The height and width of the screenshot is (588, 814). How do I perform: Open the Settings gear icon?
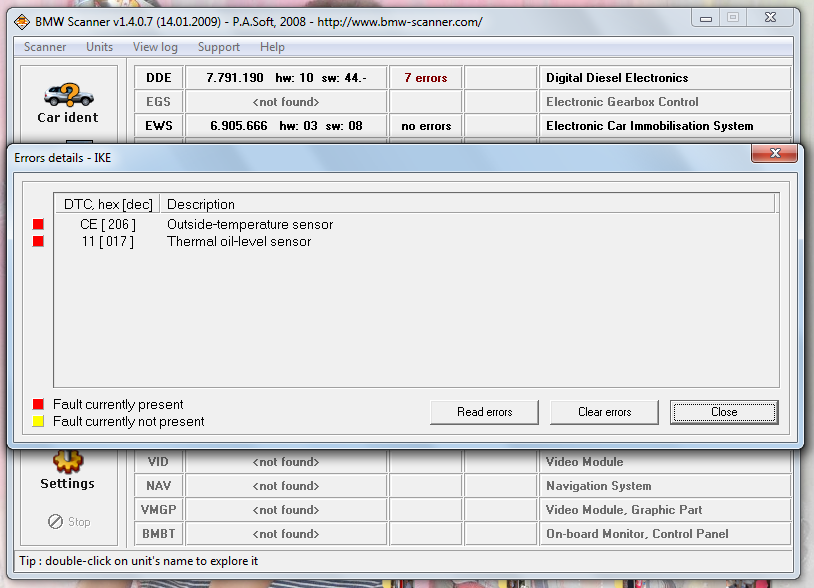click(x=67, y=461)
